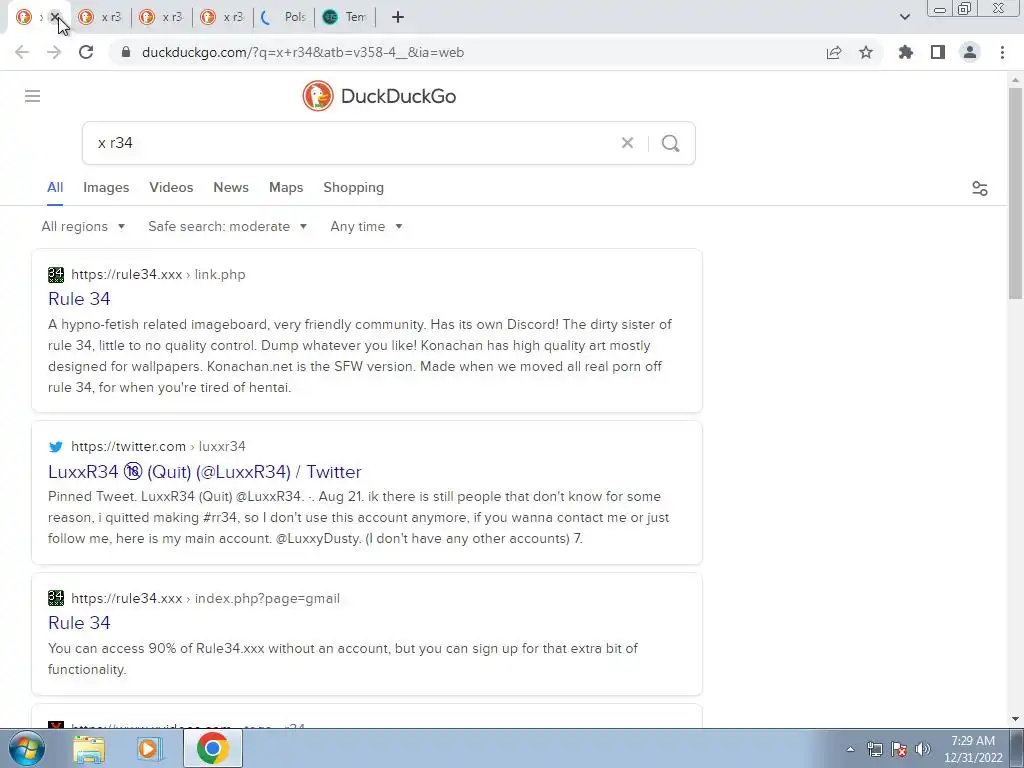This screenshot has height=768, width=1024.
Task: Click the https://twitter.com › luxxr34 URL
Action: coord(158,447)
